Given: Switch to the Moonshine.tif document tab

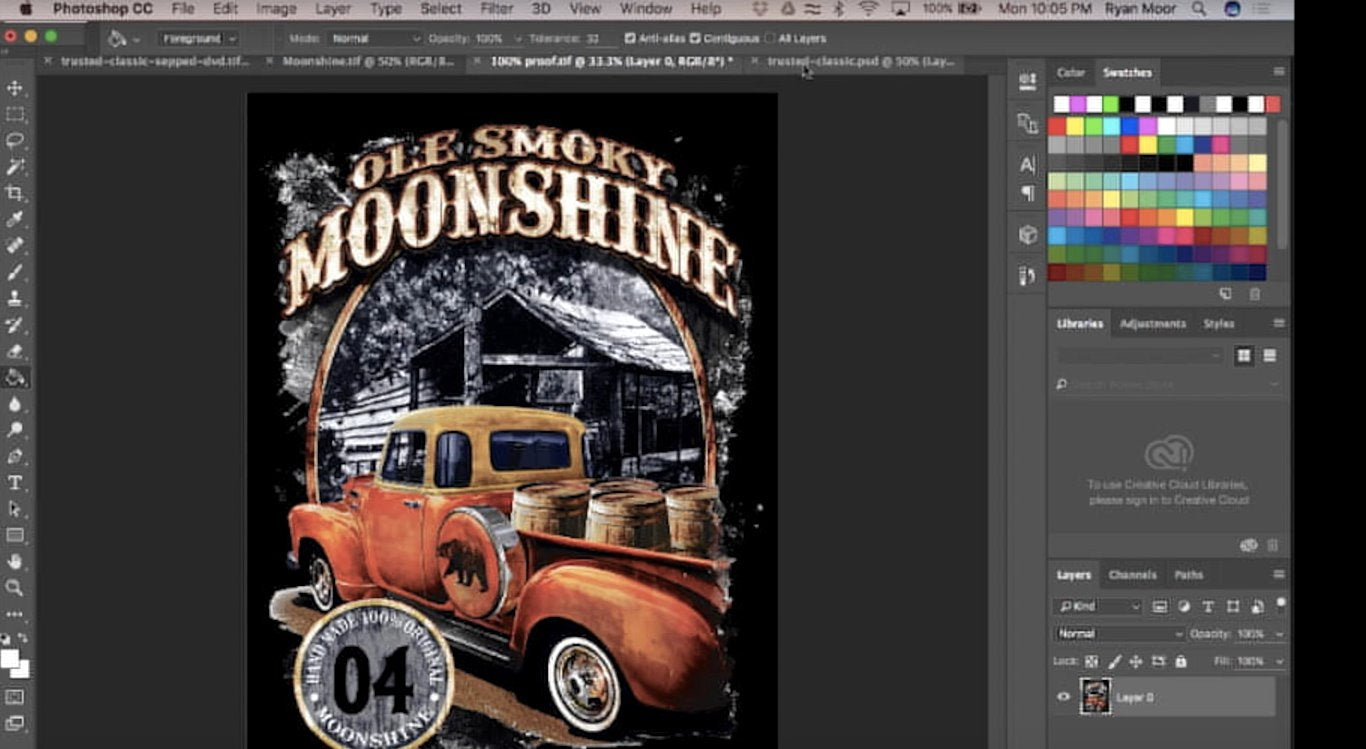Looking at the screenshot, I should [x=370, y=61].
